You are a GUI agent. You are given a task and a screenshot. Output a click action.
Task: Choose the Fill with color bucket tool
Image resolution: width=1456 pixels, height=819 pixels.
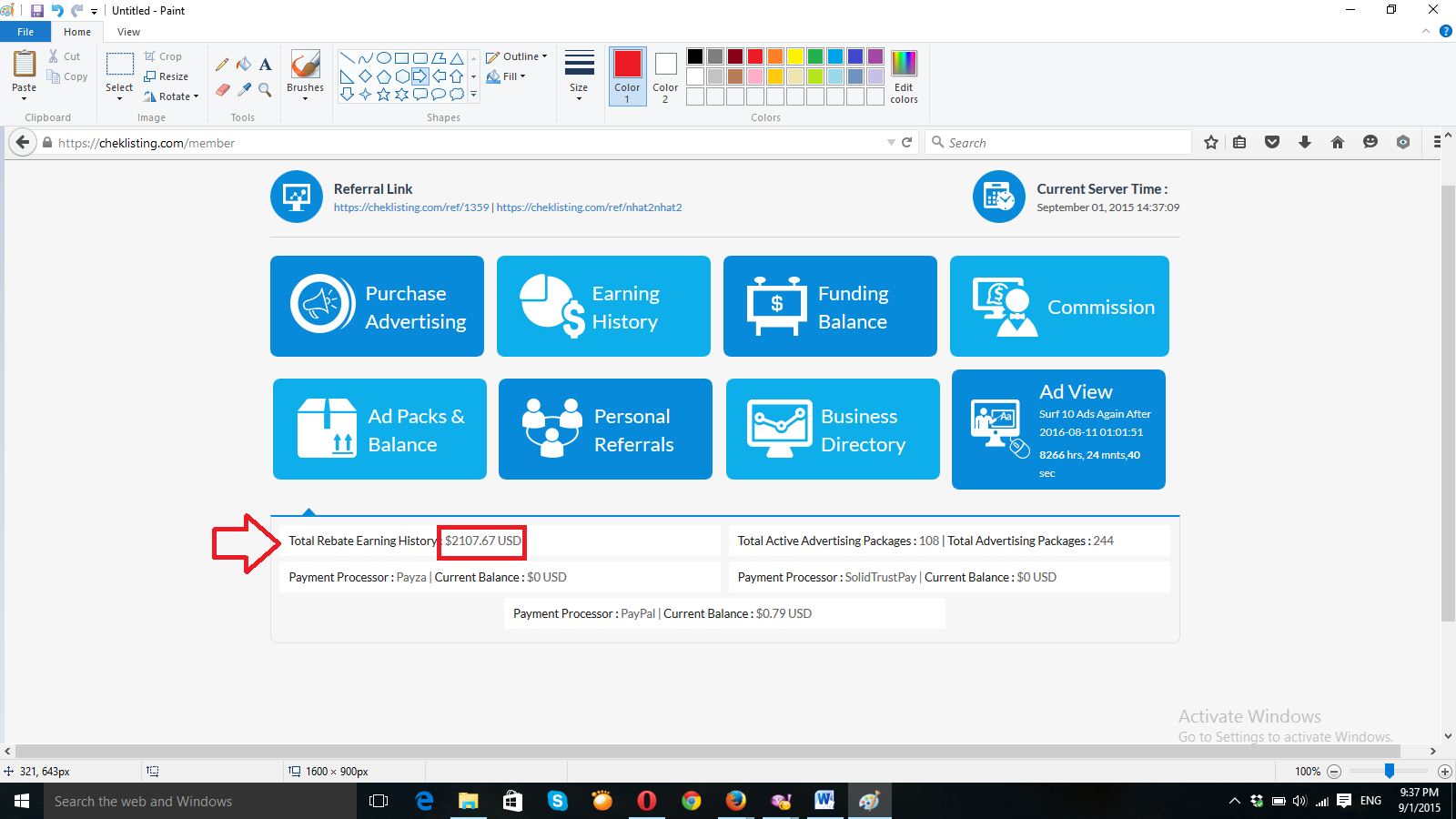(244, 65)
